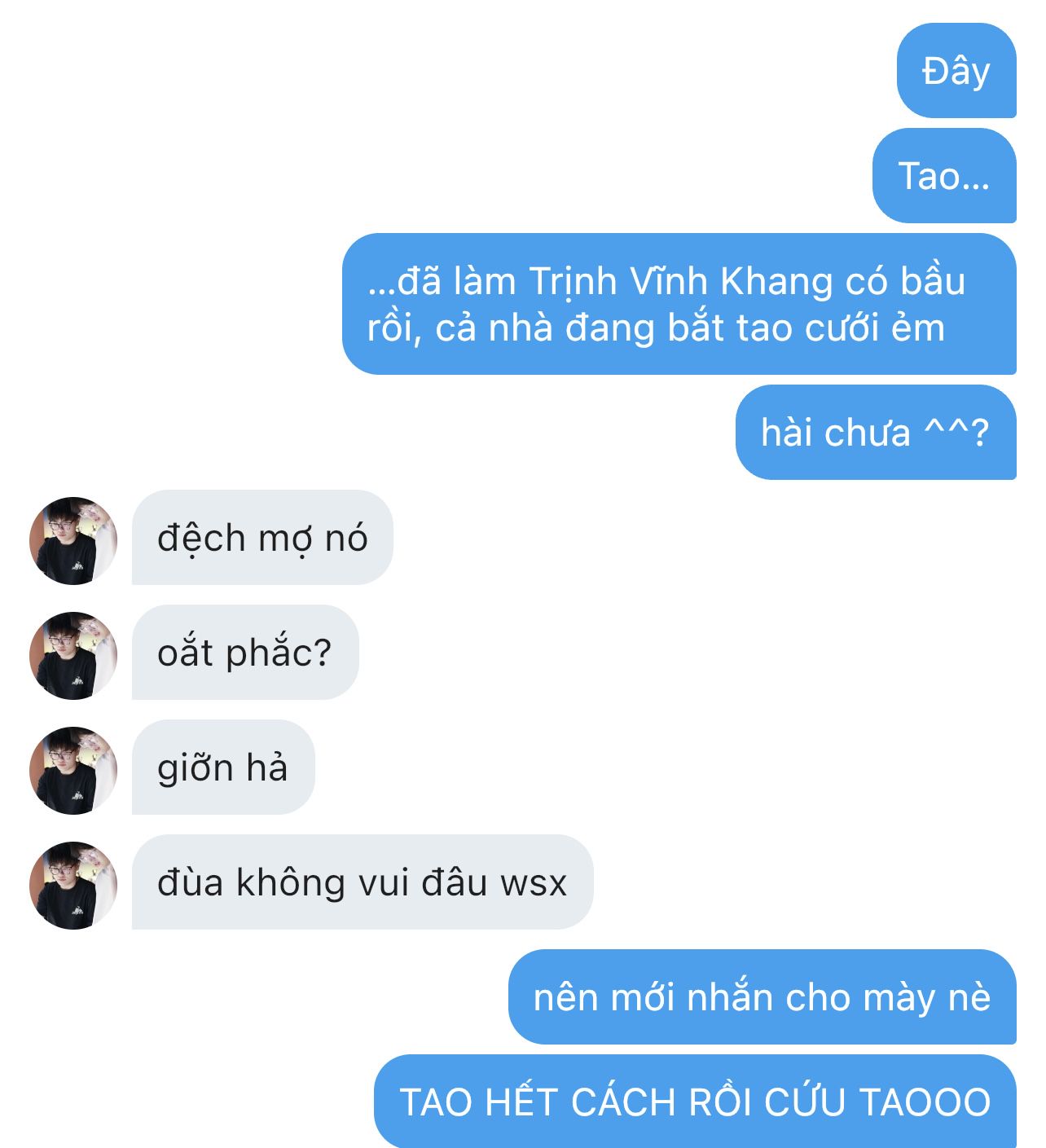Tap the "nên mới nhắn cho mày nè" message
The height and width of the screenshot is (1148, 1046).
point(763,997)
